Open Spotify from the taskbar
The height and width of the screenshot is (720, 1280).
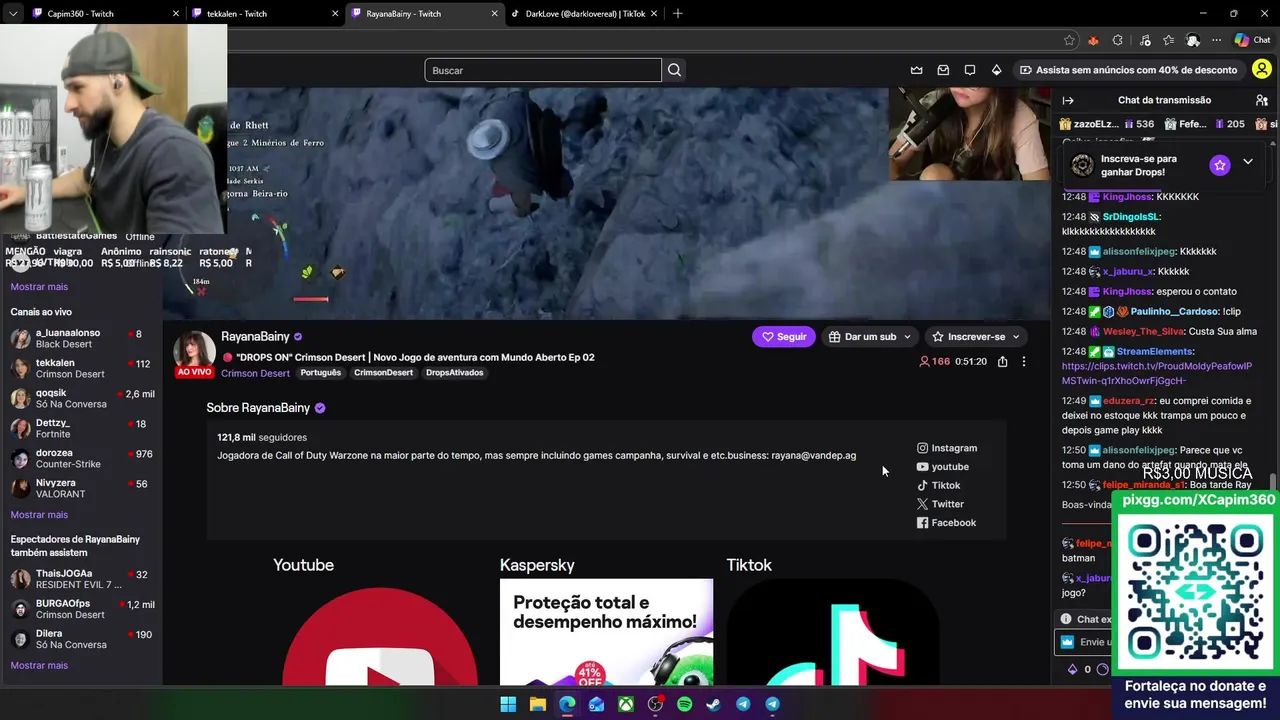tap(684, 704)
